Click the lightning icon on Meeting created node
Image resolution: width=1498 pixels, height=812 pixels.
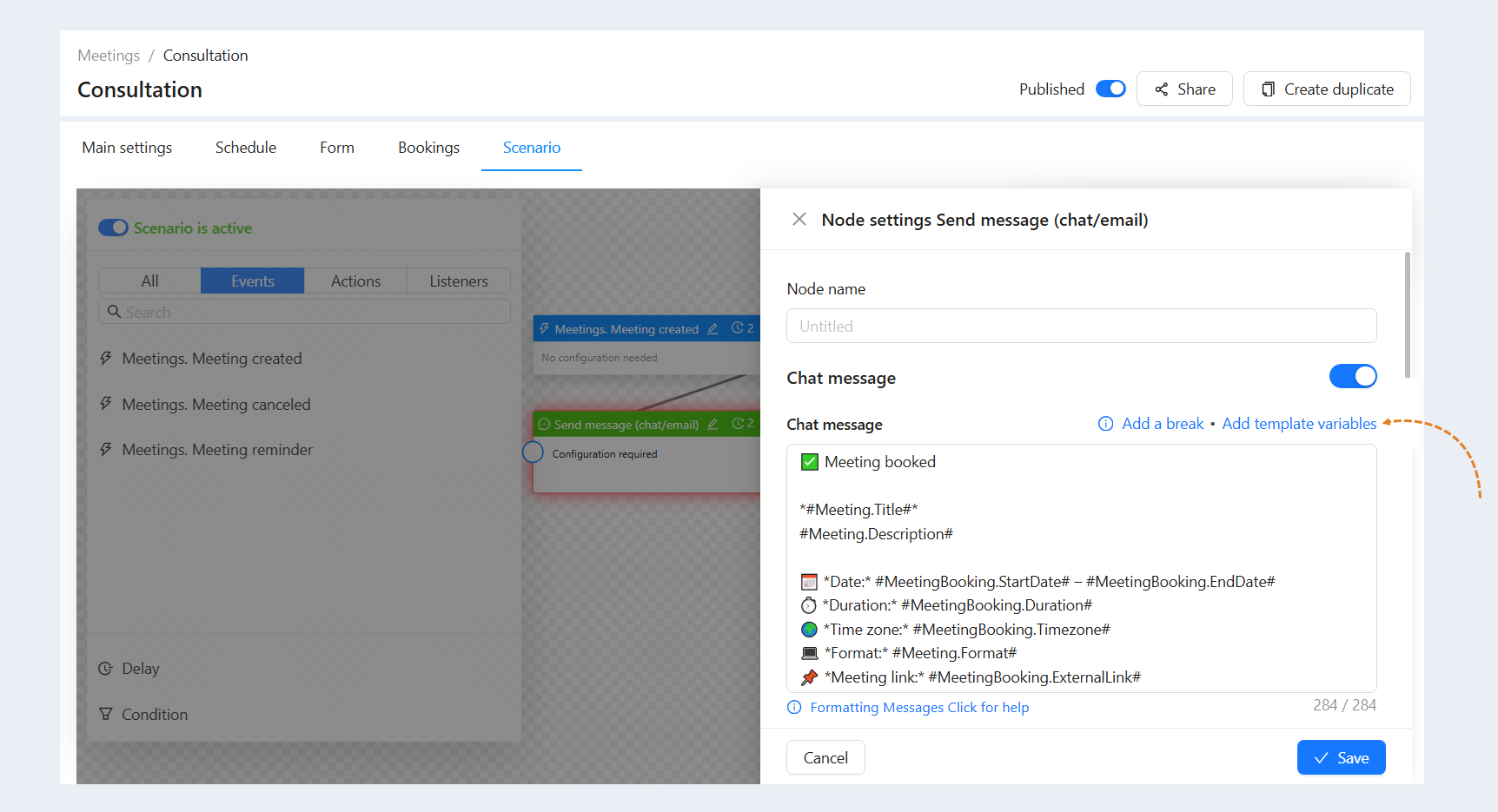[x=545, y=328]
